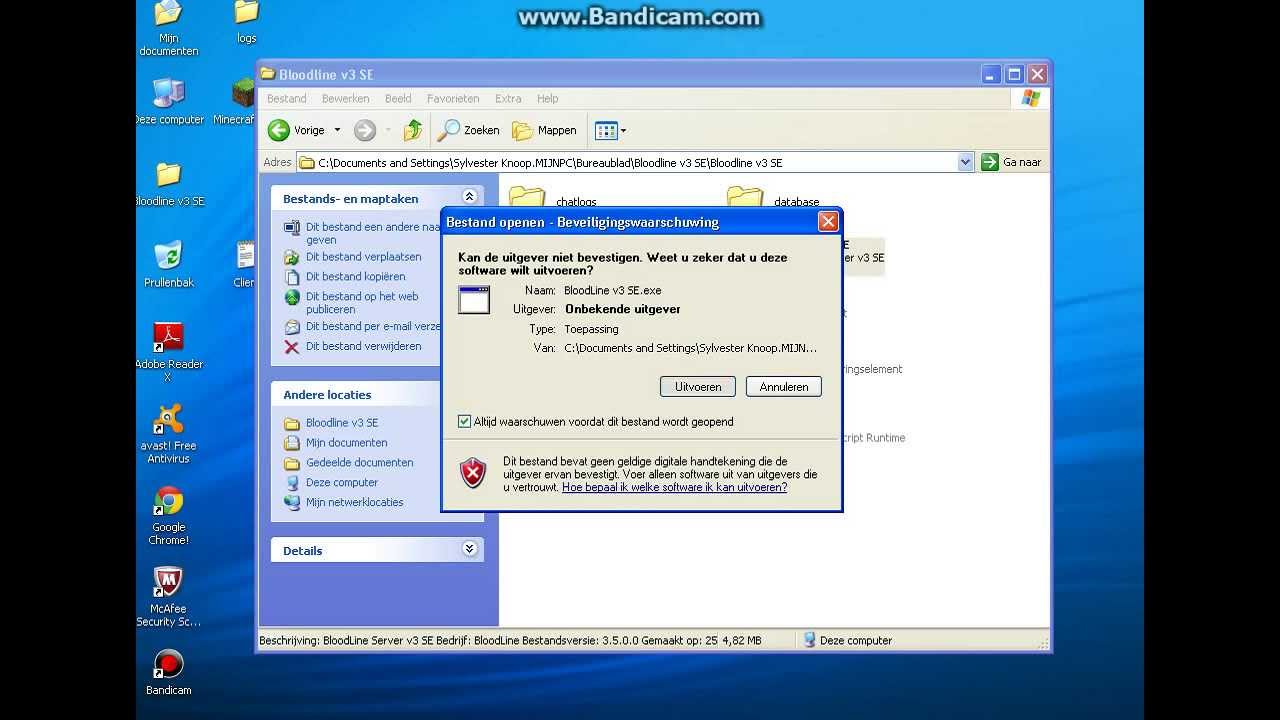The width and height of the screenshot is (1280, 720).
Task: Uncheck 'Altijd waarschuwen voordat dit bestand wordt geopend'
Action: pyautogui.click(x=464, y=422)
